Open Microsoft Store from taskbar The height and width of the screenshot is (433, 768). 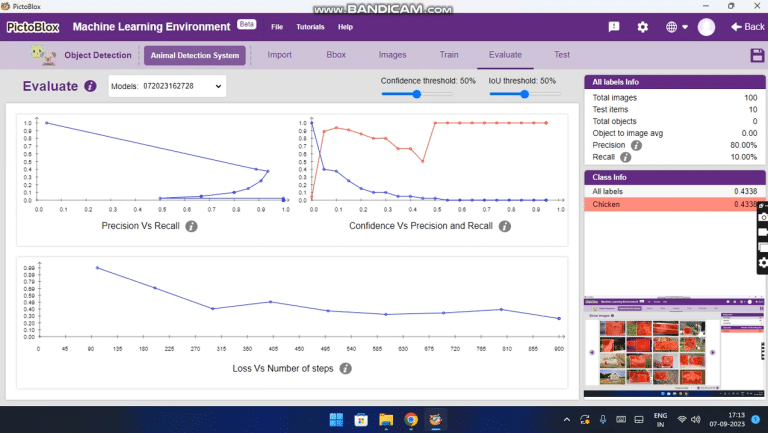[x=361, y=420]
